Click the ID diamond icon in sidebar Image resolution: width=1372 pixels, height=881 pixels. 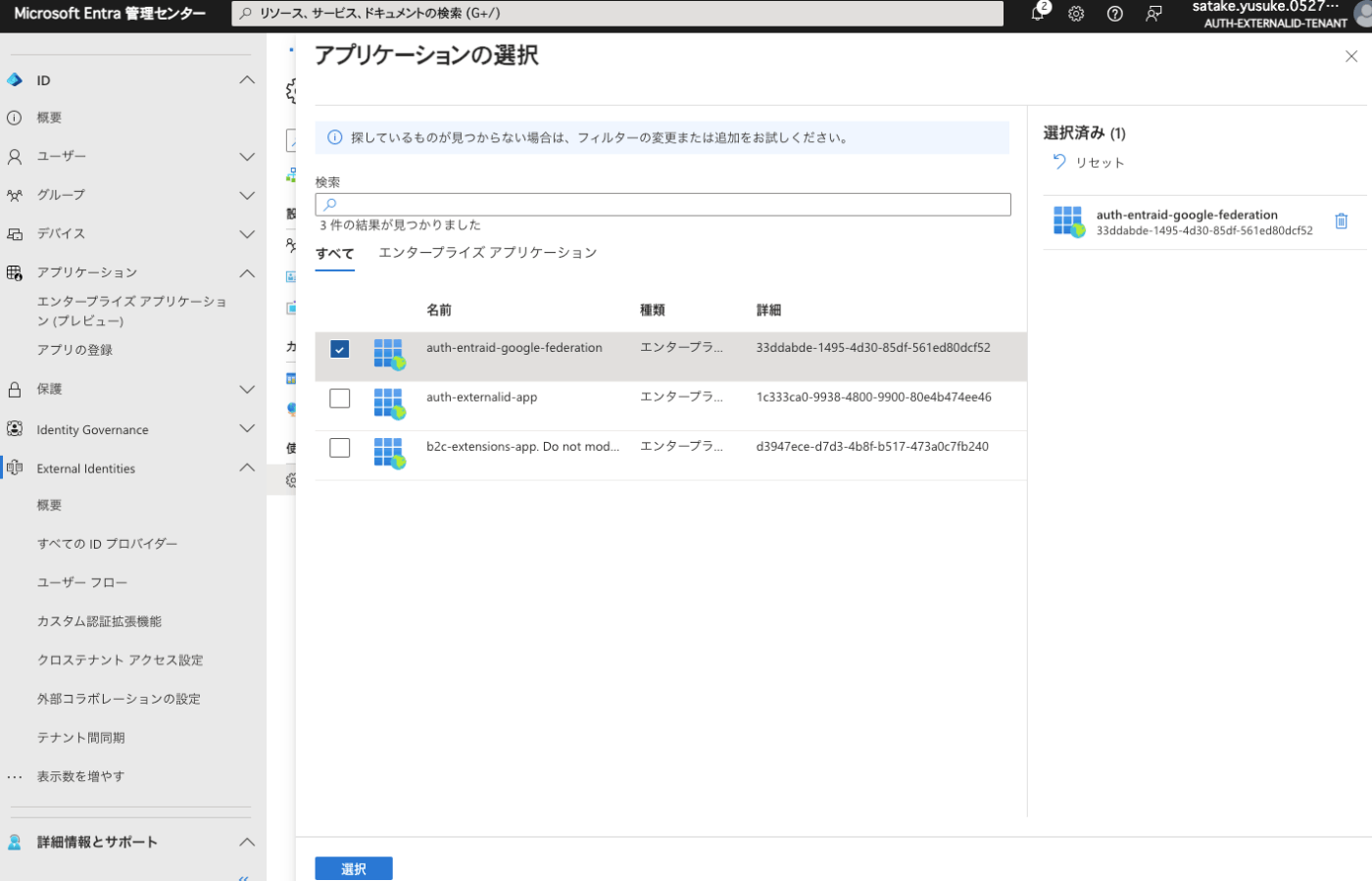click(15, 80)
